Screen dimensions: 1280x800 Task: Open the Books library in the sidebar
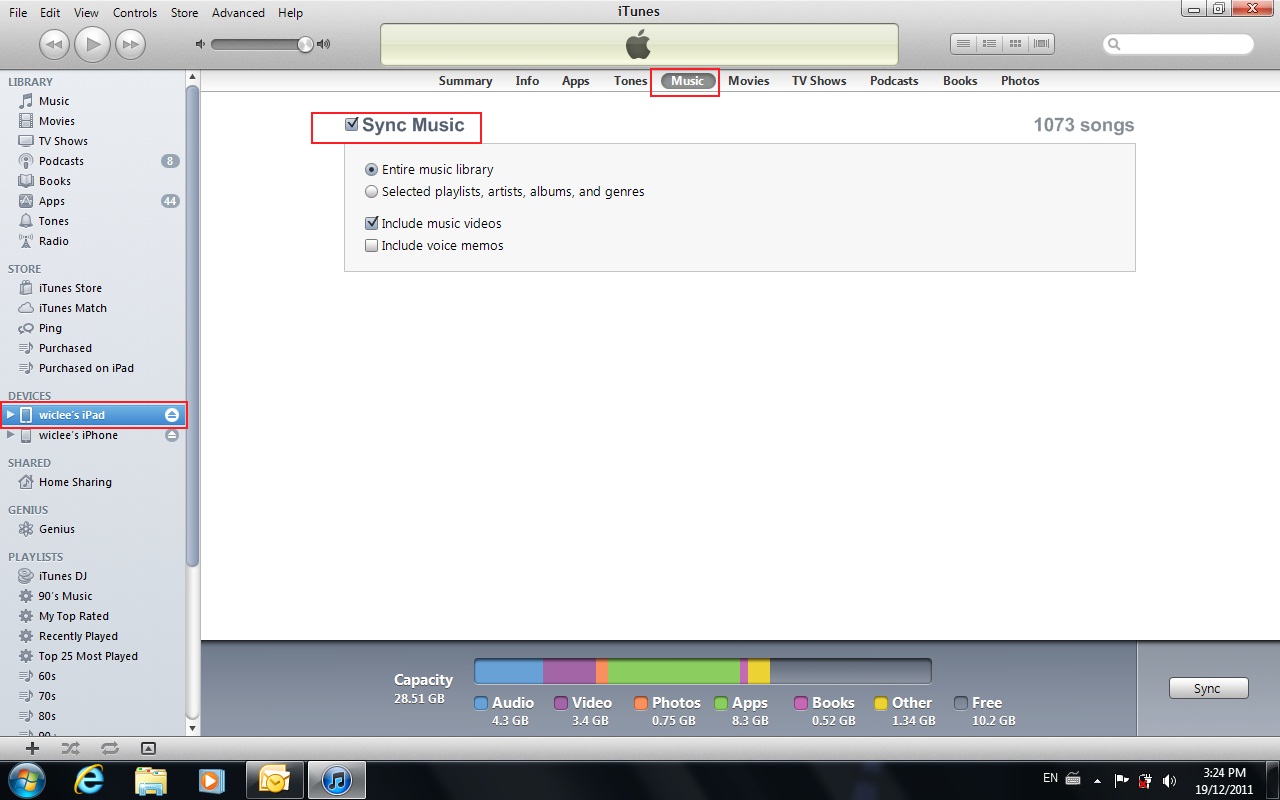coord(54,181)
